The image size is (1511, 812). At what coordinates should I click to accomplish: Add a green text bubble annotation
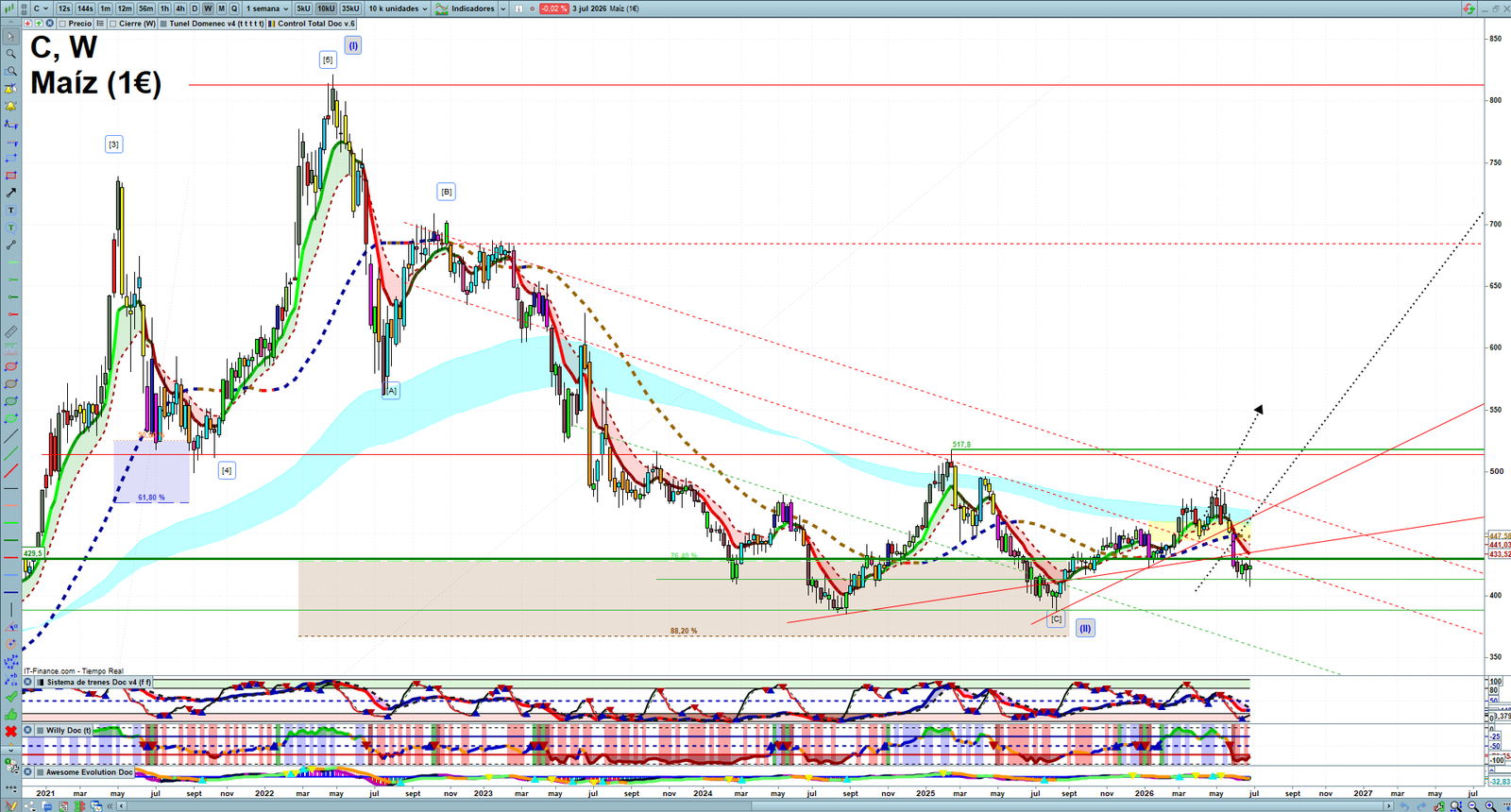(11, 228)
